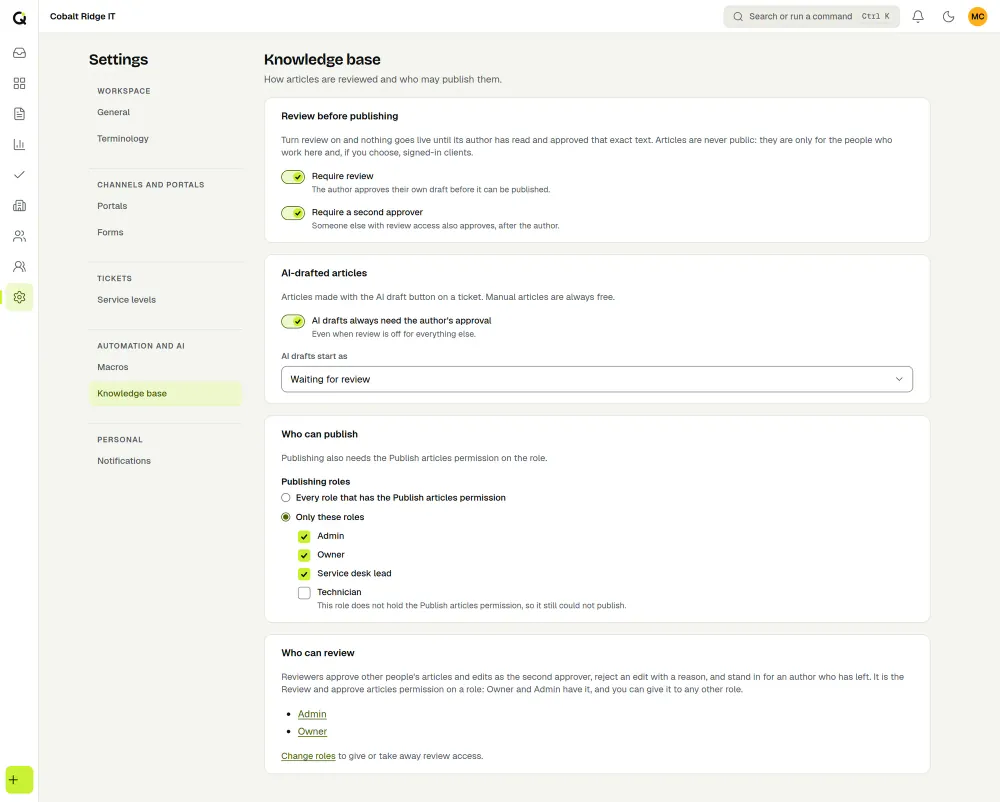
Task: Open the AI drafts start as dropdown
Action: (x=596, y=379)
